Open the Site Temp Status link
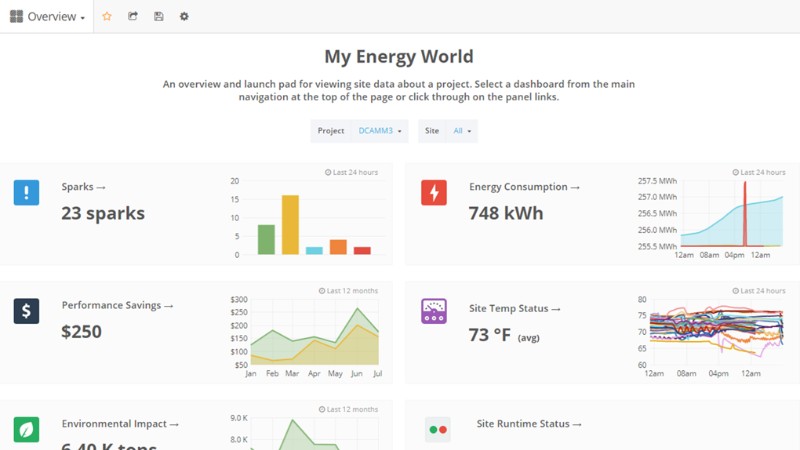 514,308
